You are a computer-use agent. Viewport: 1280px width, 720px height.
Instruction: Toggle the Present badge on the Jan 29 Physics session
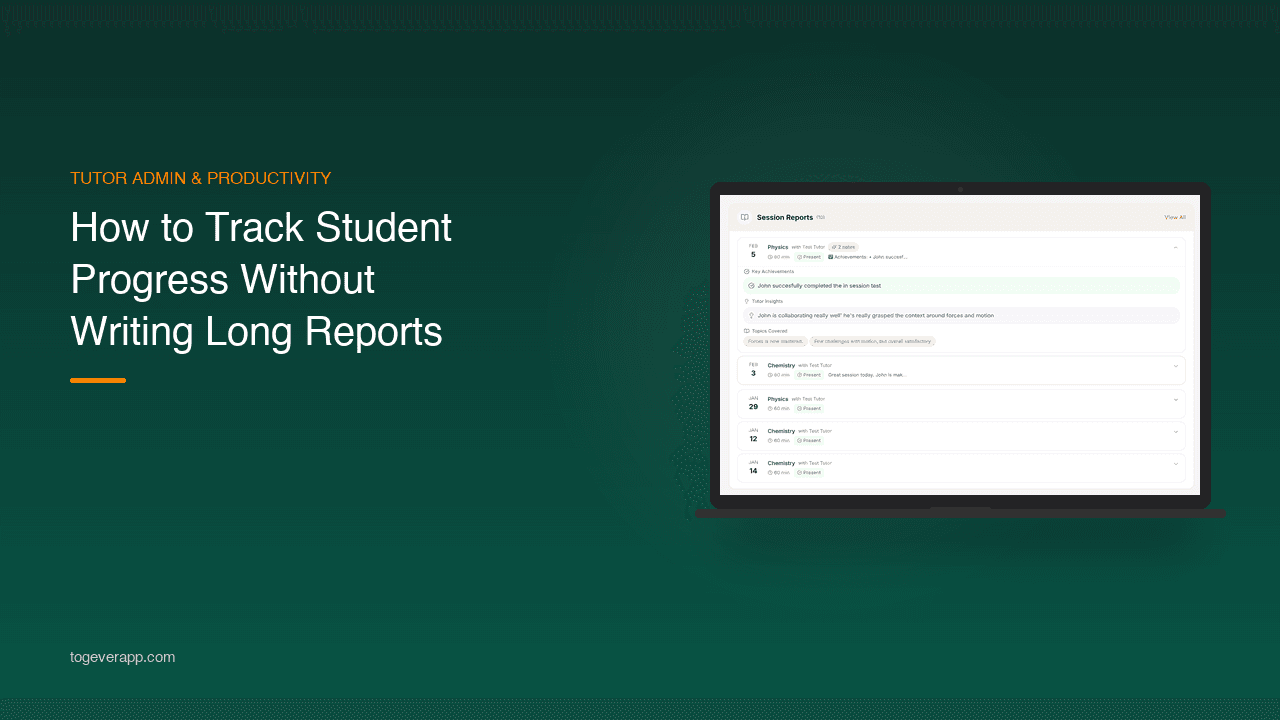tap(809, 408)
